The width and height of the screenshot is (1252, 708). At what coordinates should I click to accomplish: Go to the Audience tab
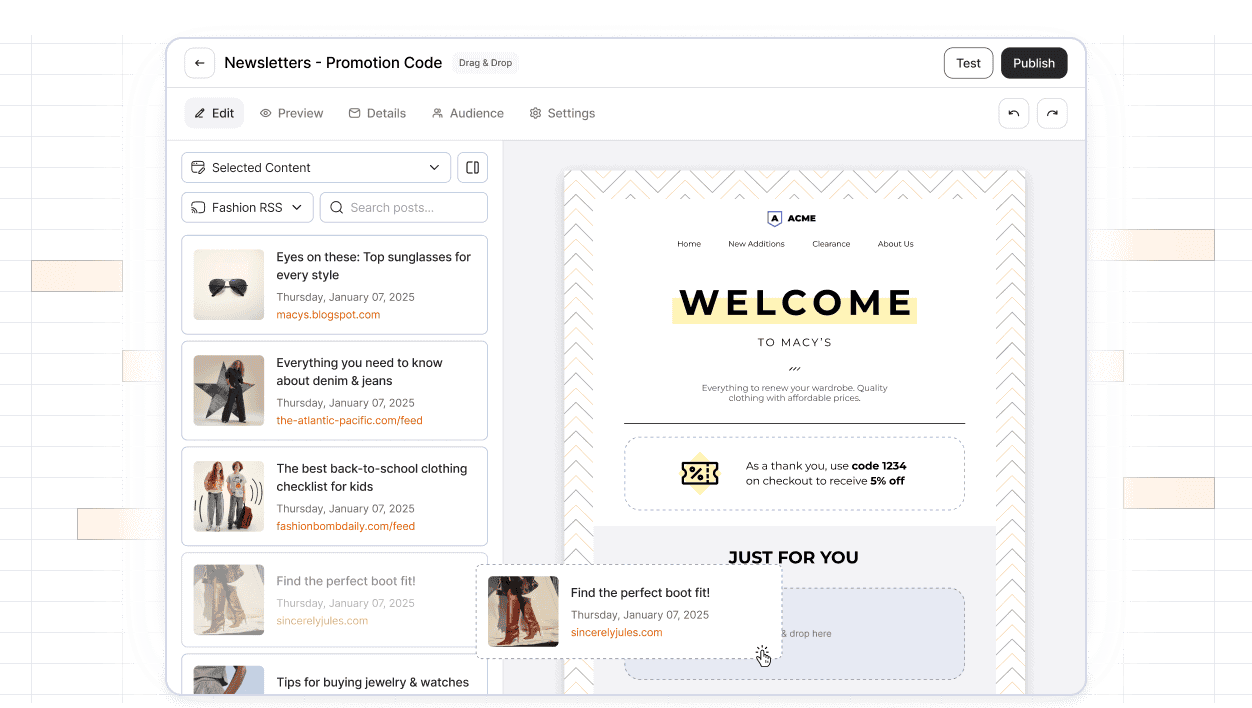tap(467, 113)
